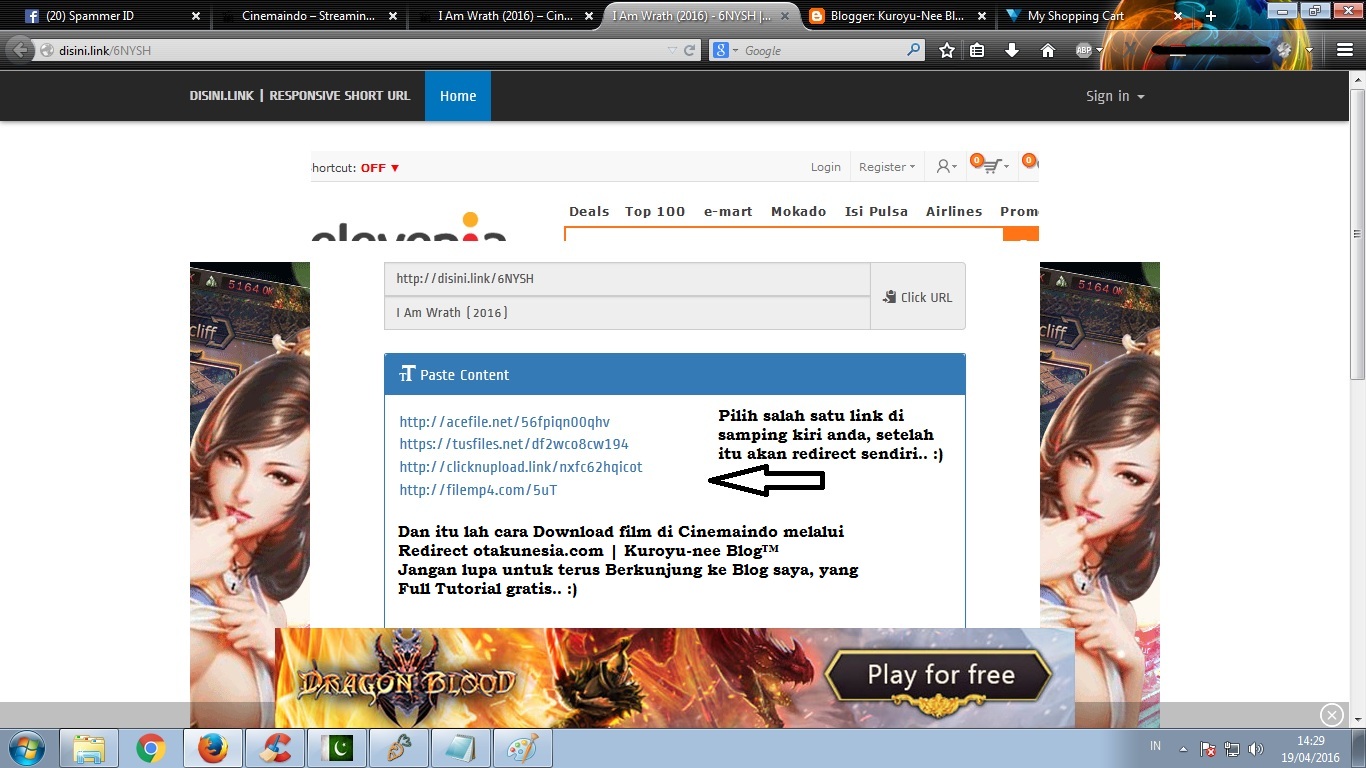Open the URL history dropdown arrow
This screenshot has width=1366, height=768.
pyautogui.click(x=672, y=50)
